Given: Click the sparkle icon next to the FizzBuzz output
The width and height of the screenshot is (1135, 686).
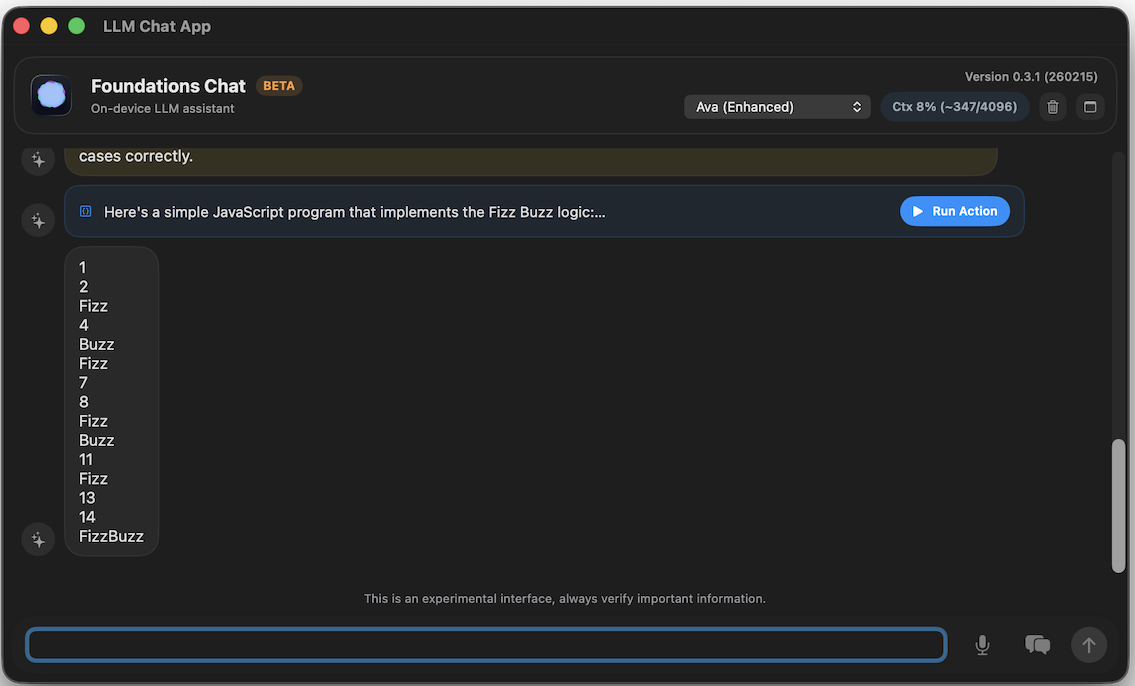Looking at the screenshot, I should point(37,539).
